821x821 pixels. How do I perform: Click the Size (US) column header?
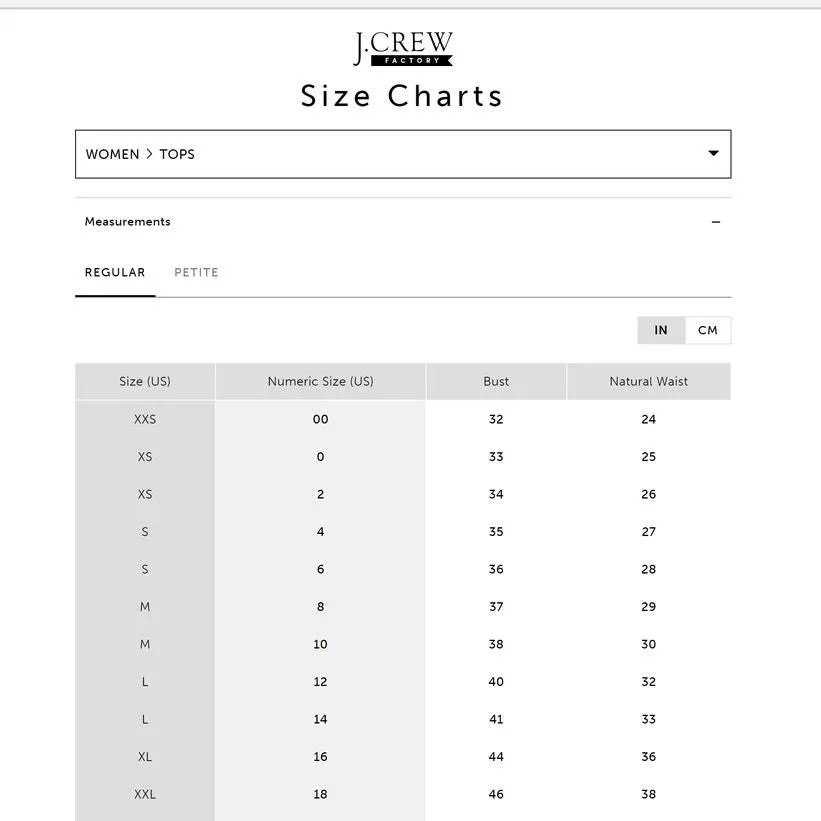coord(145,382)
